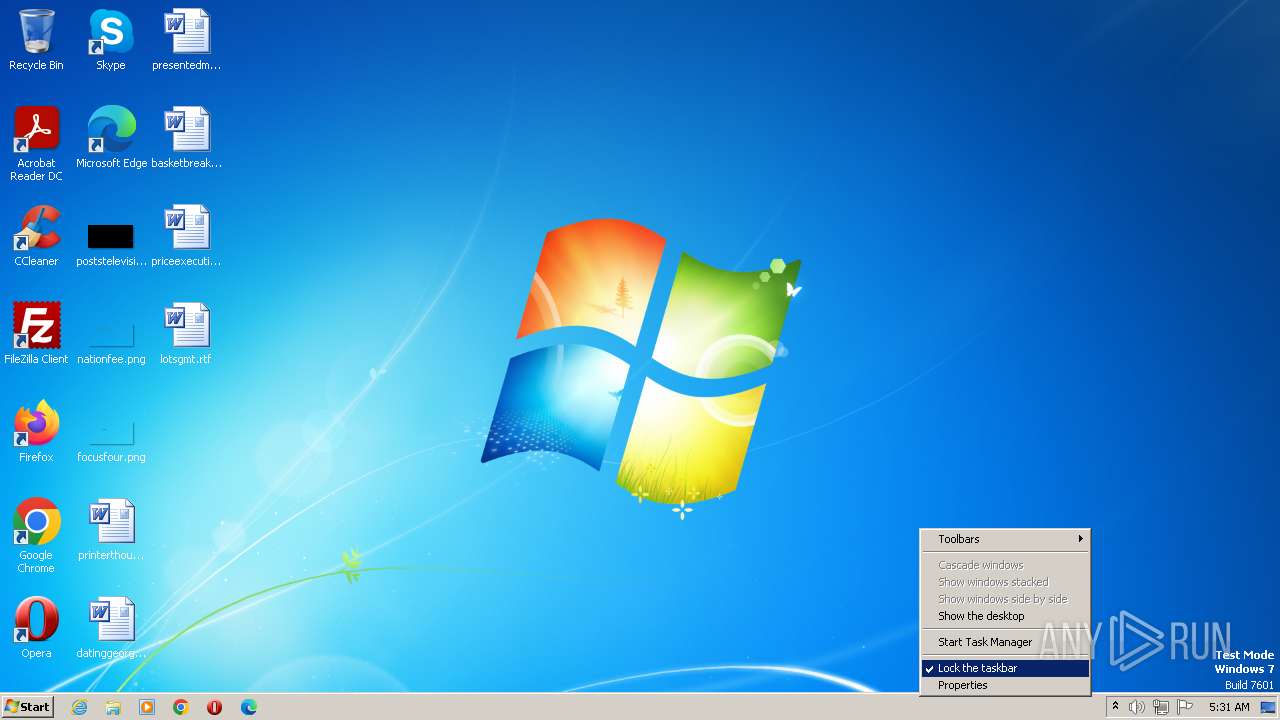
Task: Click the disabled Cascade windows entry
Action: coord(1005,565)
